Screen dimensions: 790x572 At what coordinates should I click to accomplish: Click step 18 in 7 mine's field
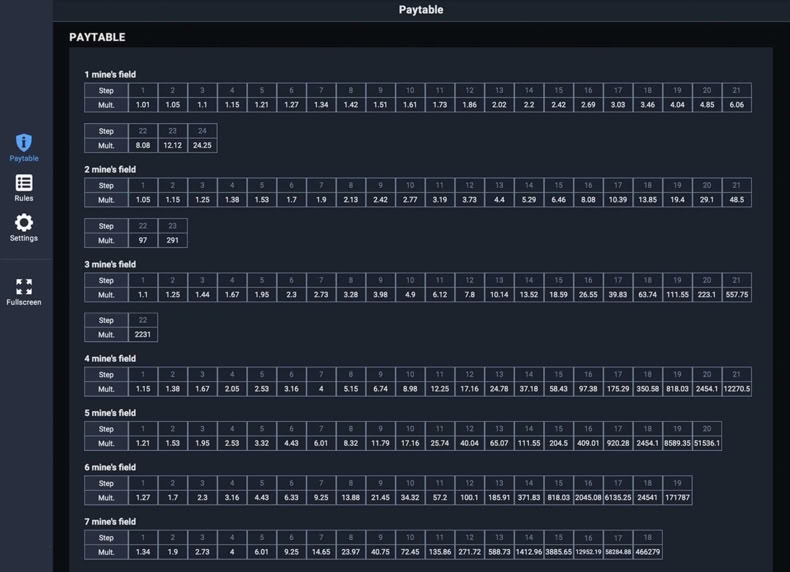tap(647, 538)
